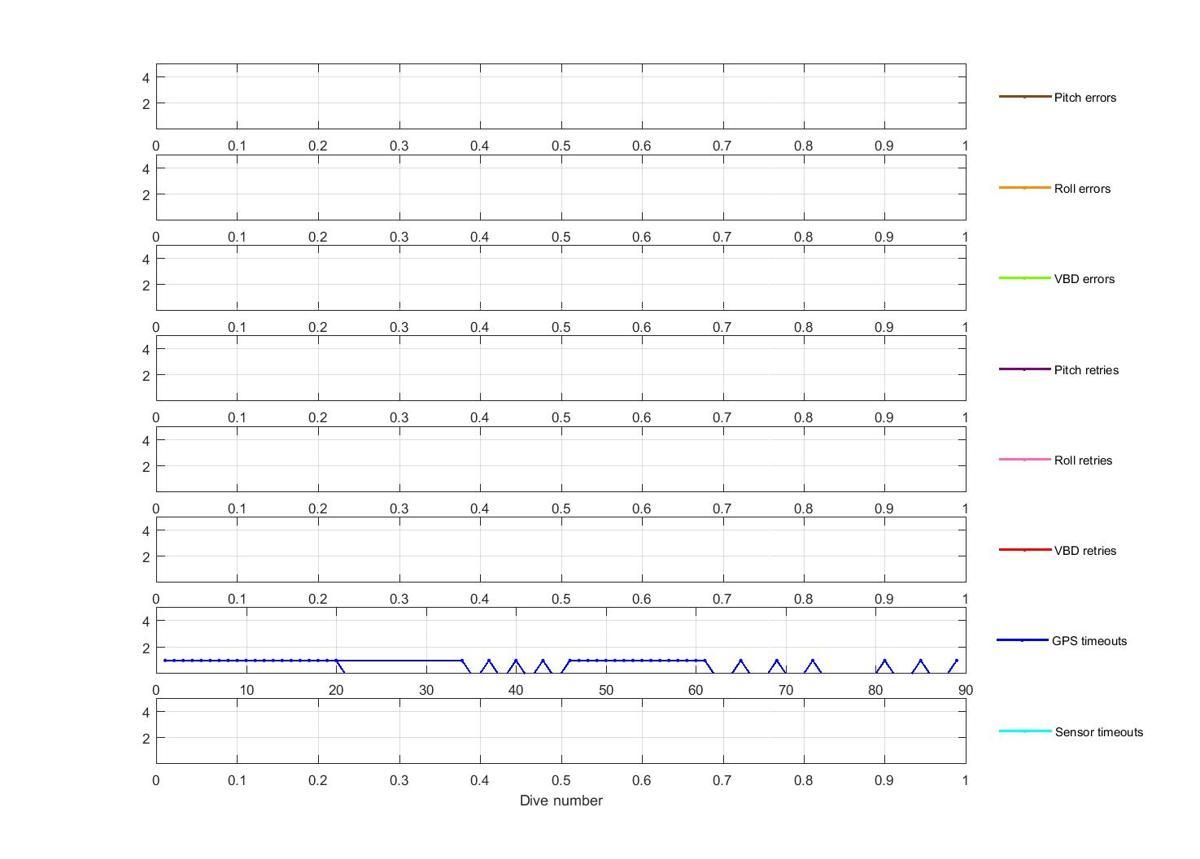Click x-axis tick label 20 on GPS timeouts plot
Image resolution: width=1200 pixels, height=859 pixels.
point(336,690)
